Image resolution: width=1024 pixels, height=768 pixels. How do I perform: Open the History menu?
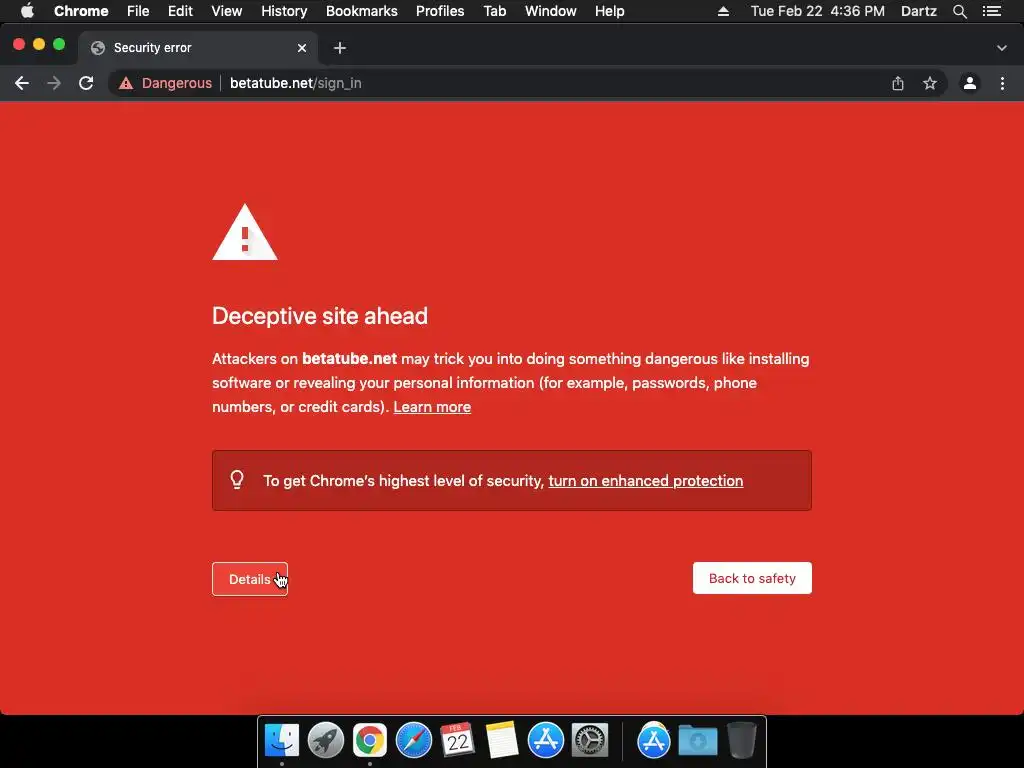click(284, 11)
